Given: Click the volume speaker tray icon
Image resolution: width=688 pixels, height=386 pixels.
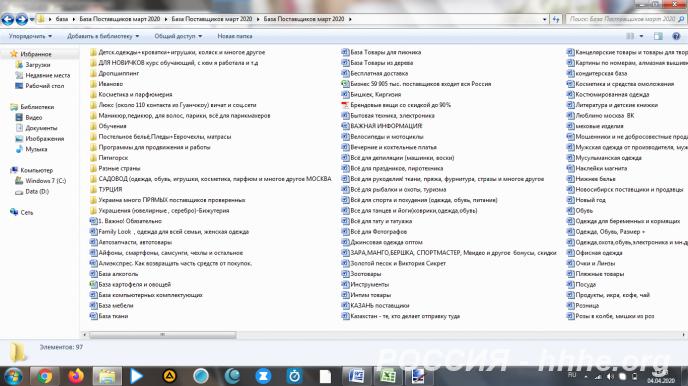Looking at the screenshot, I should [610, 377].
